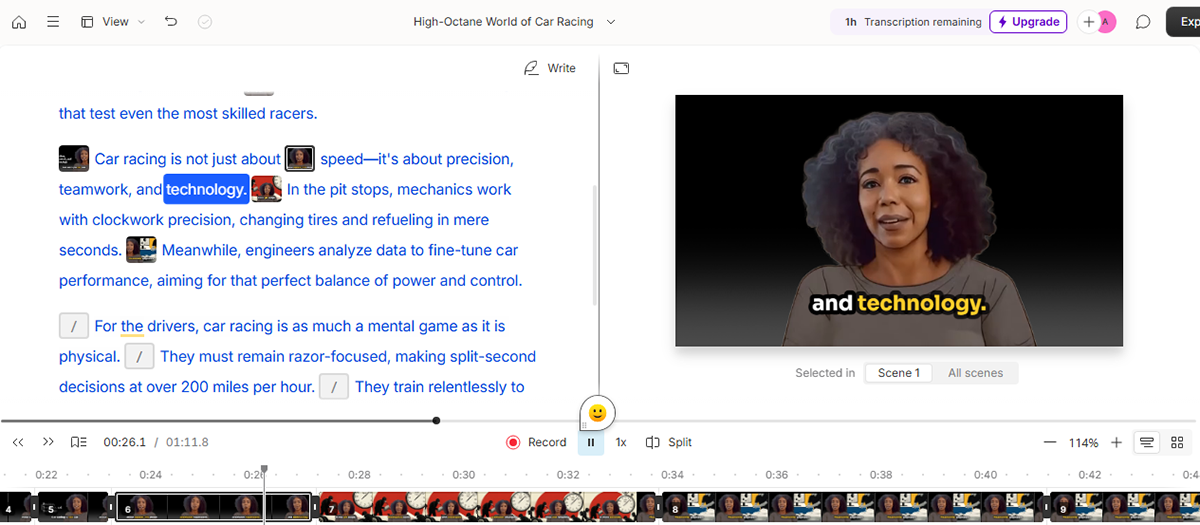This screenshot has height=525, width=1200.
Task: Switch to timeline strip view
Action: point(1147,442)
